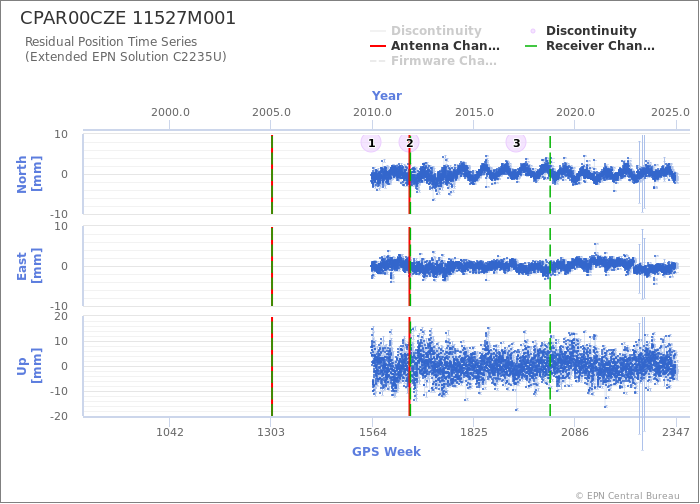Click GPS week tick label 2086
This screenshot has height=504, width=700.
575,432
